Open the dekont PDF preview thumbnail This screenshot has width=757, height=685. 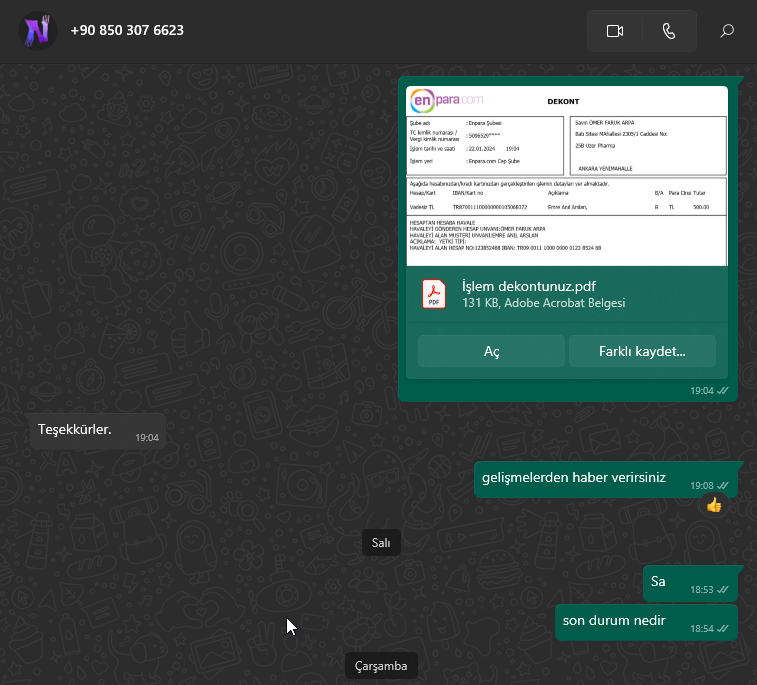pos(567,176)
